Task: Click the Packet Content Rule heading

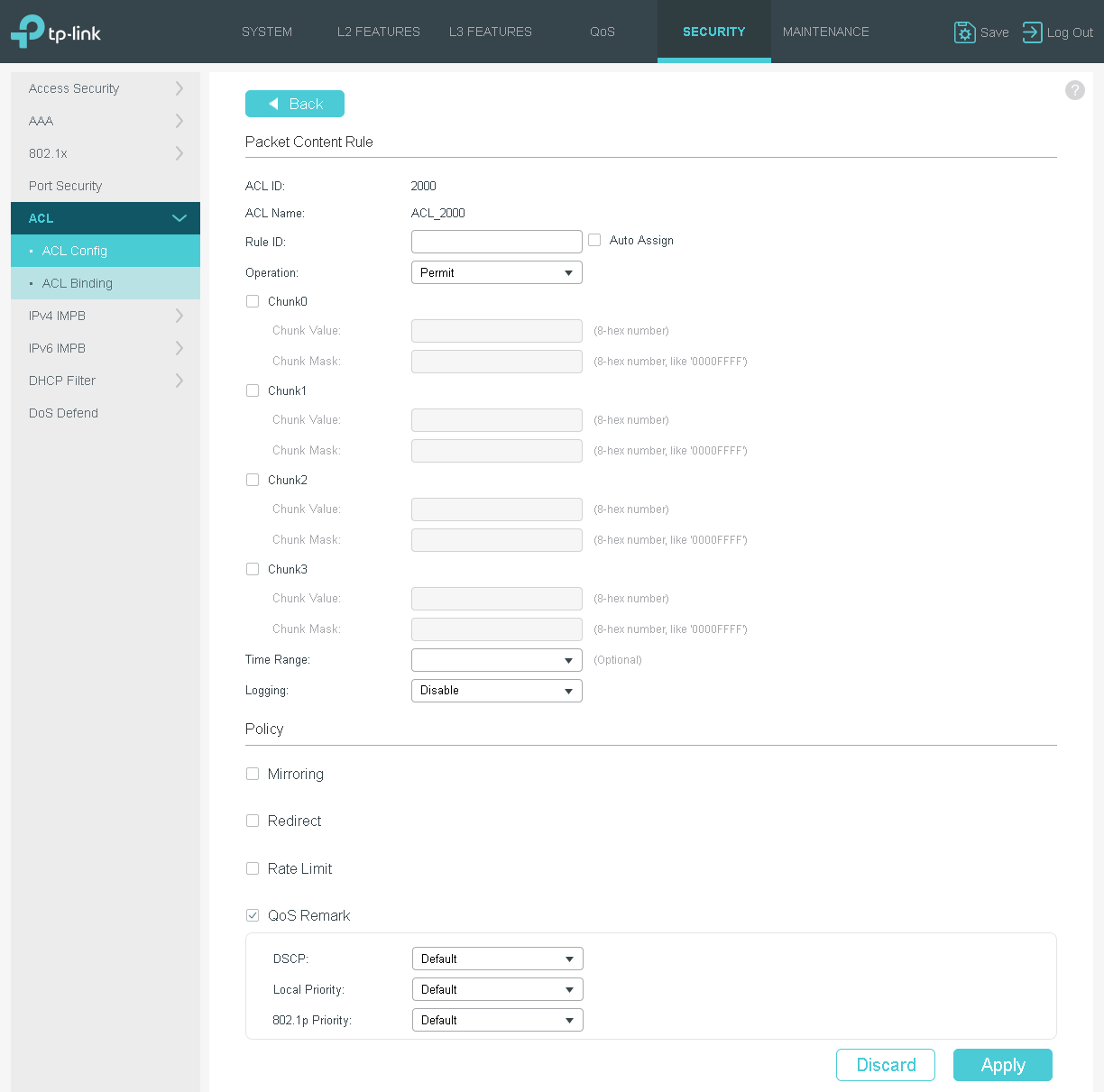Action: coord(309,142)
